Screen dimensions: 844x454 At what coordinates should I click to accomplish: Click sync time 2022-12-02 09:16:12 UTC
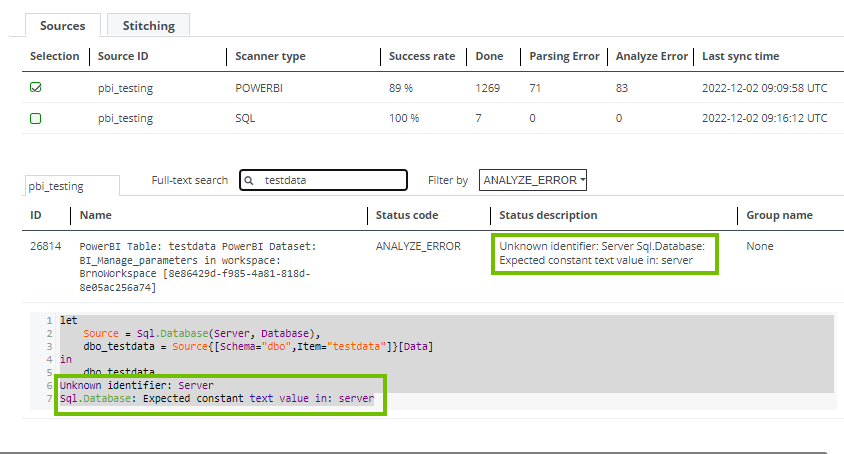764,118
